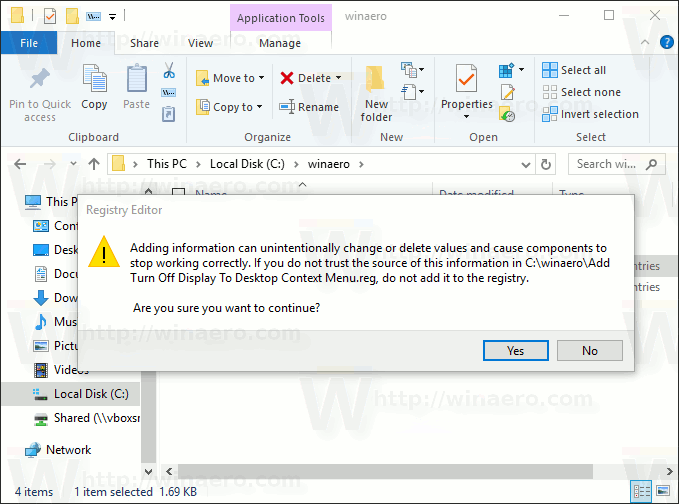Click No in the Registry Editor dialog
Image resolution: width=679 pixels, height=504 pixels.
[x=589, y=350]
